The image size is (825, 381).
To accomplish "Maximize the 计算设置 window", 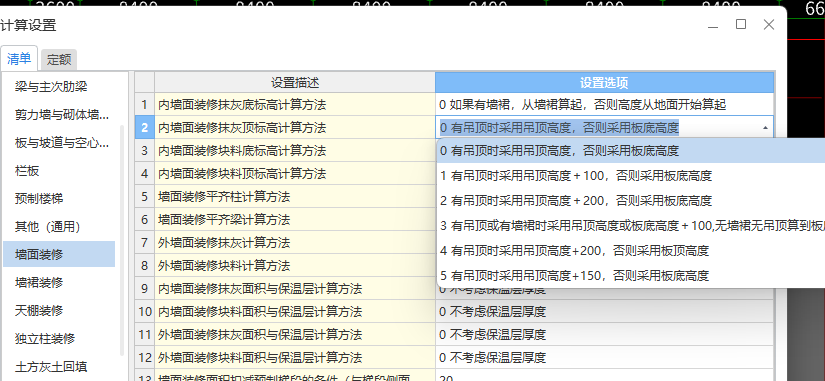I will 741,24.
